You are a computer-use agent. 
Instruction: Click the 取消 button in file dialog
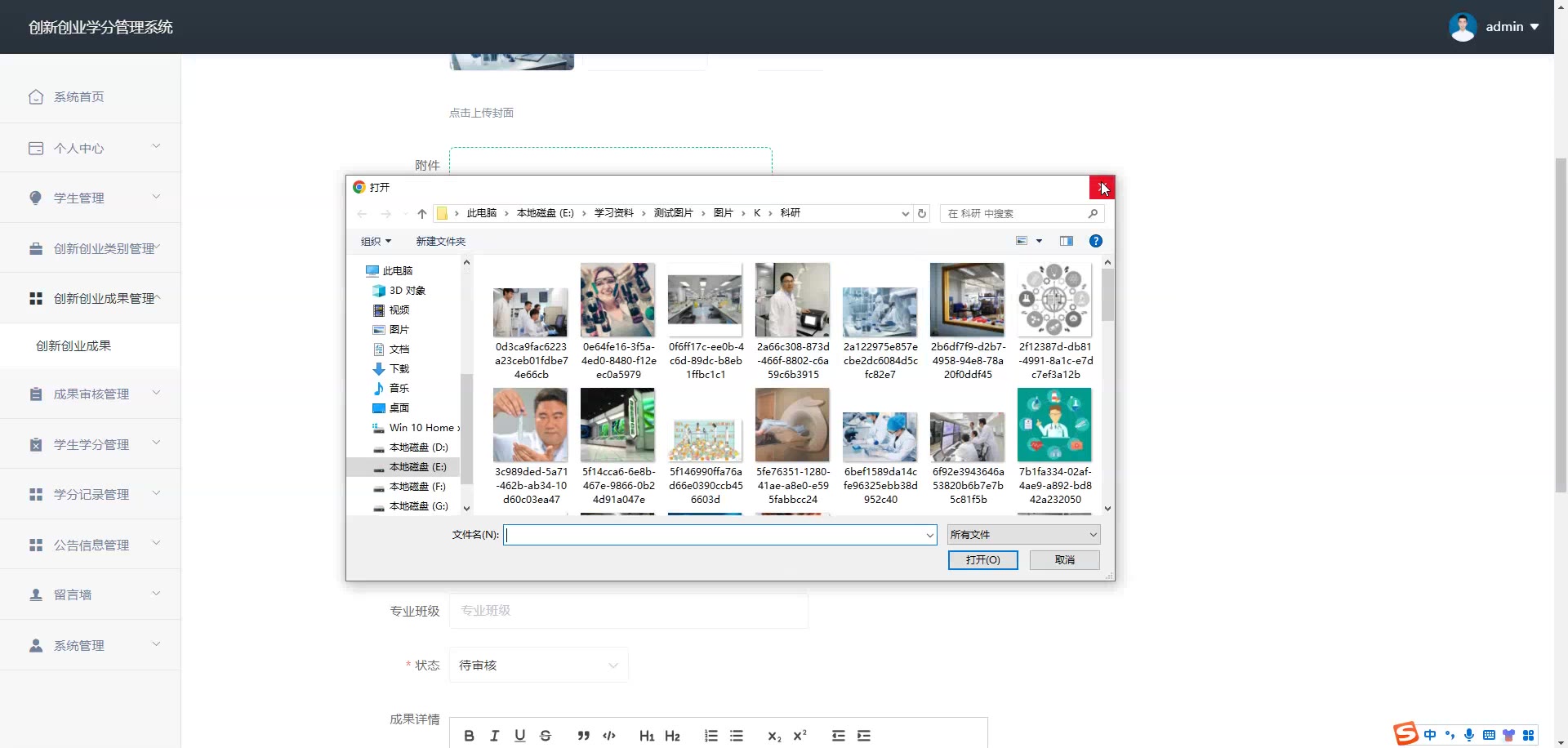click(1064, 560)
